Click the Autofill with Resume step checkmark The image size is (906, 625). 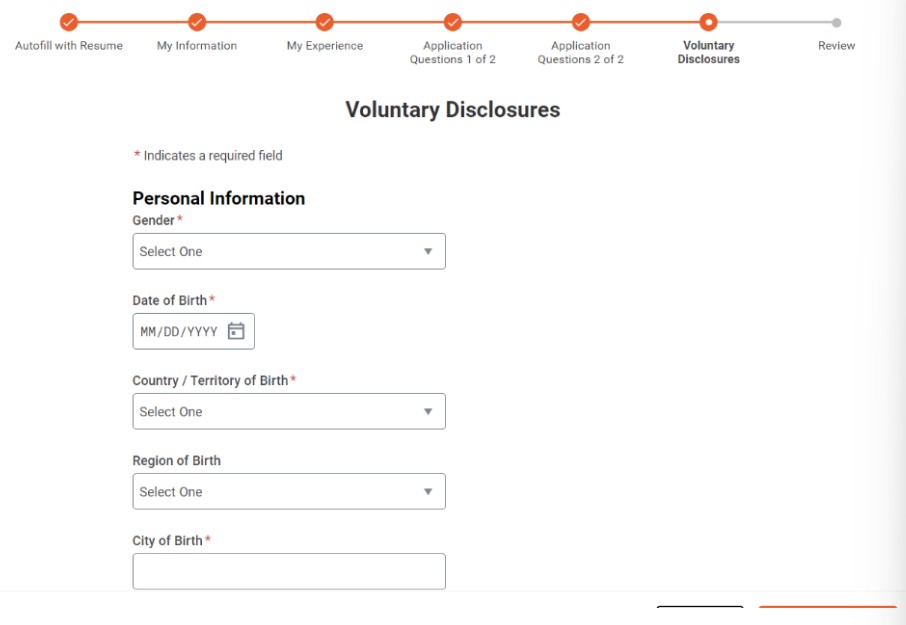tap(69, 22)
